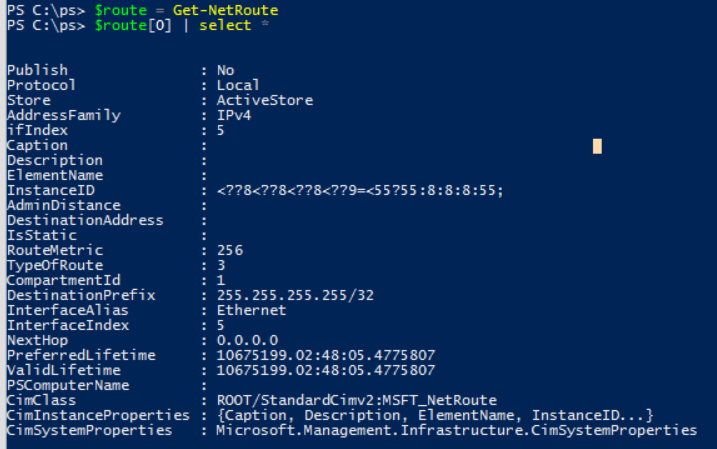Click the NextHop value 0.0.0.0
Image resolution: width=717 pixels, height=449 pixels.
tap(247, 340)
